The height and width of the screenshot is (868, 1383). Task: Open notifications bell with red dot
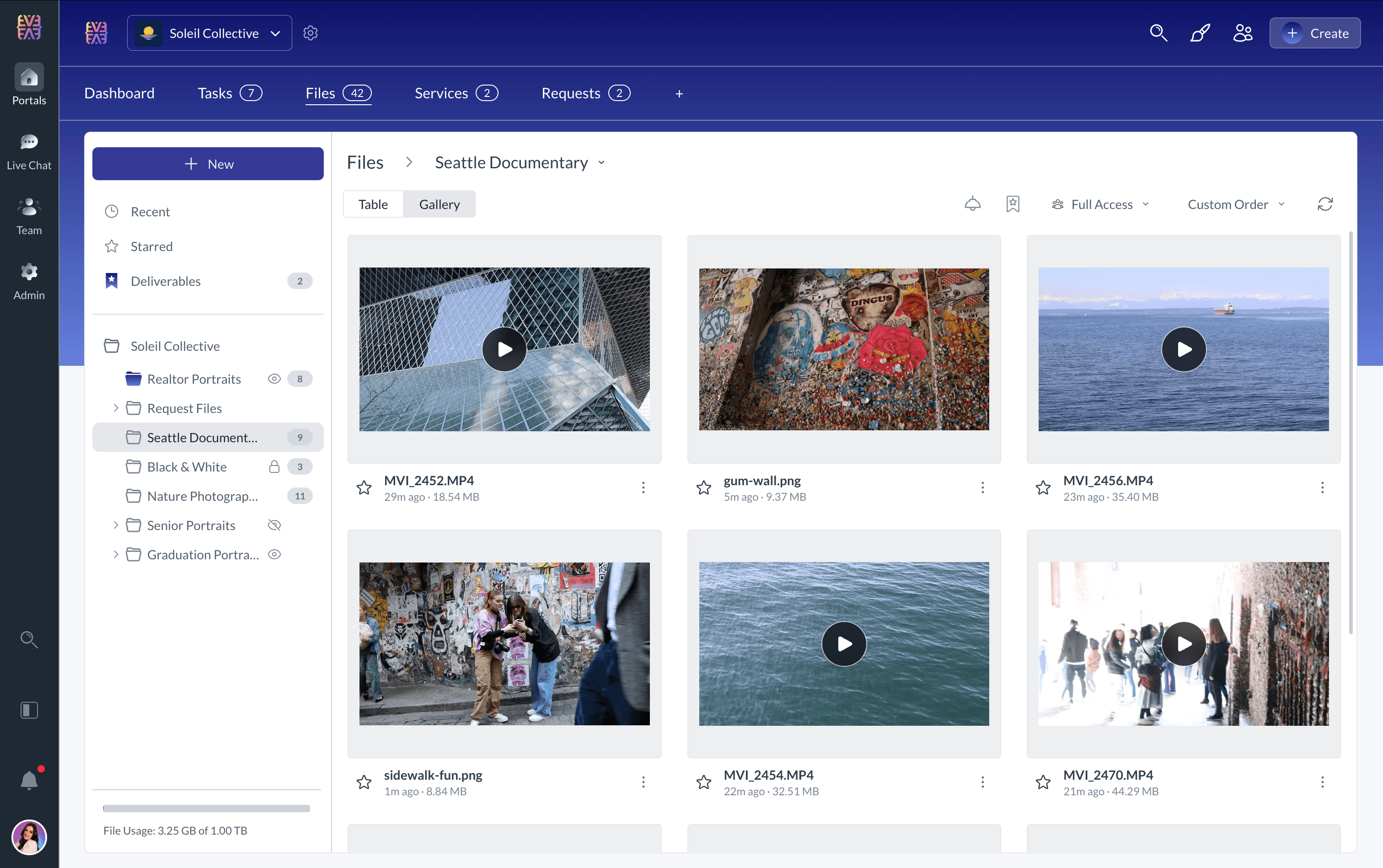pyautogui.click(x=30, y=779)
